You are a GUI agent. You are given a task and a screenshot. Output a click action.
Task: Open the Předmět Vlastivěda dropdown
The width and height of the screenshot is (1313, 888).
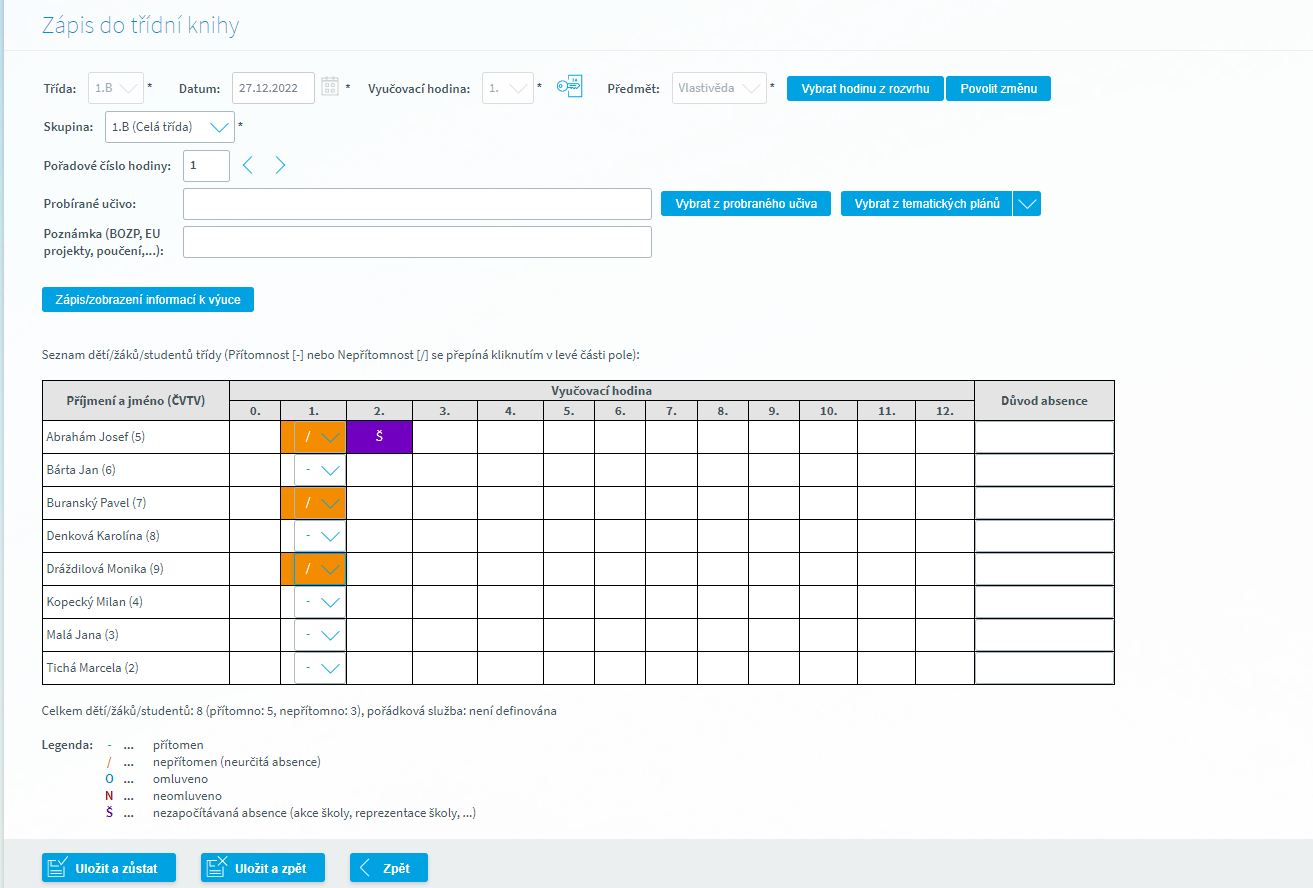pyautogui.click(x=719, y=88)
